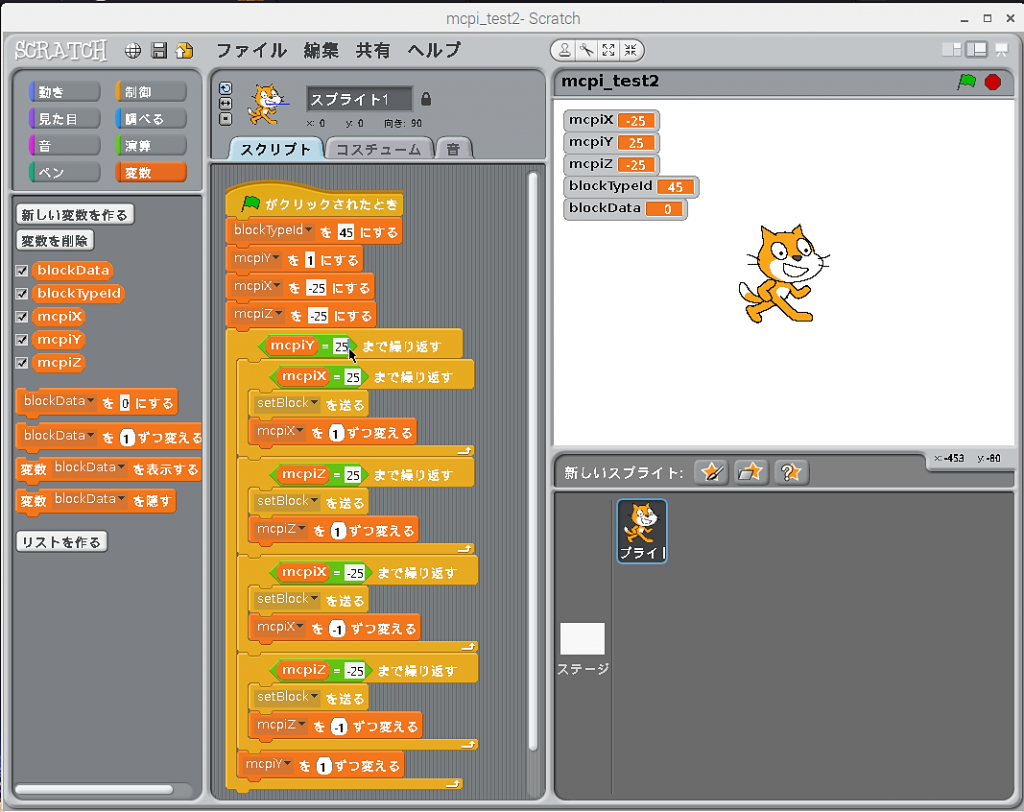Choose a new sprite from file
1024x812 pixels.
pos(750,472)
